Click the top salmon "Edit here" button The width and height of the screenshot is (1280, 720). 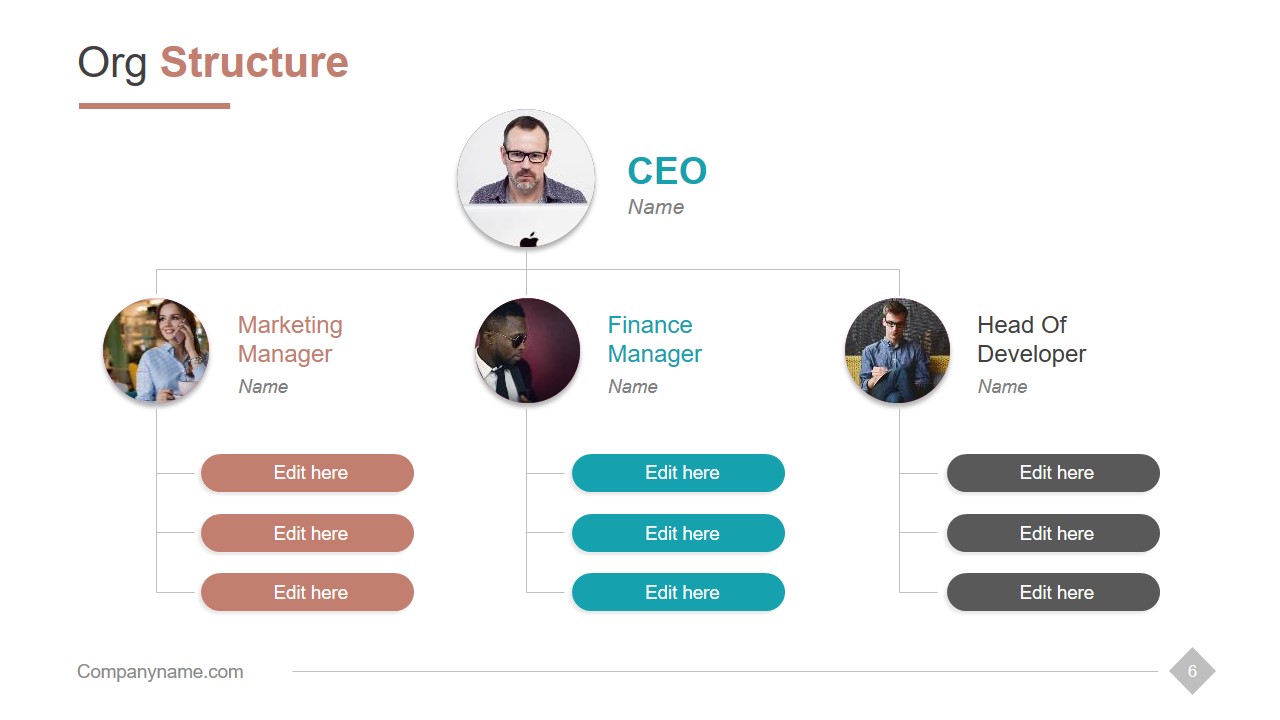pos(307,473)
